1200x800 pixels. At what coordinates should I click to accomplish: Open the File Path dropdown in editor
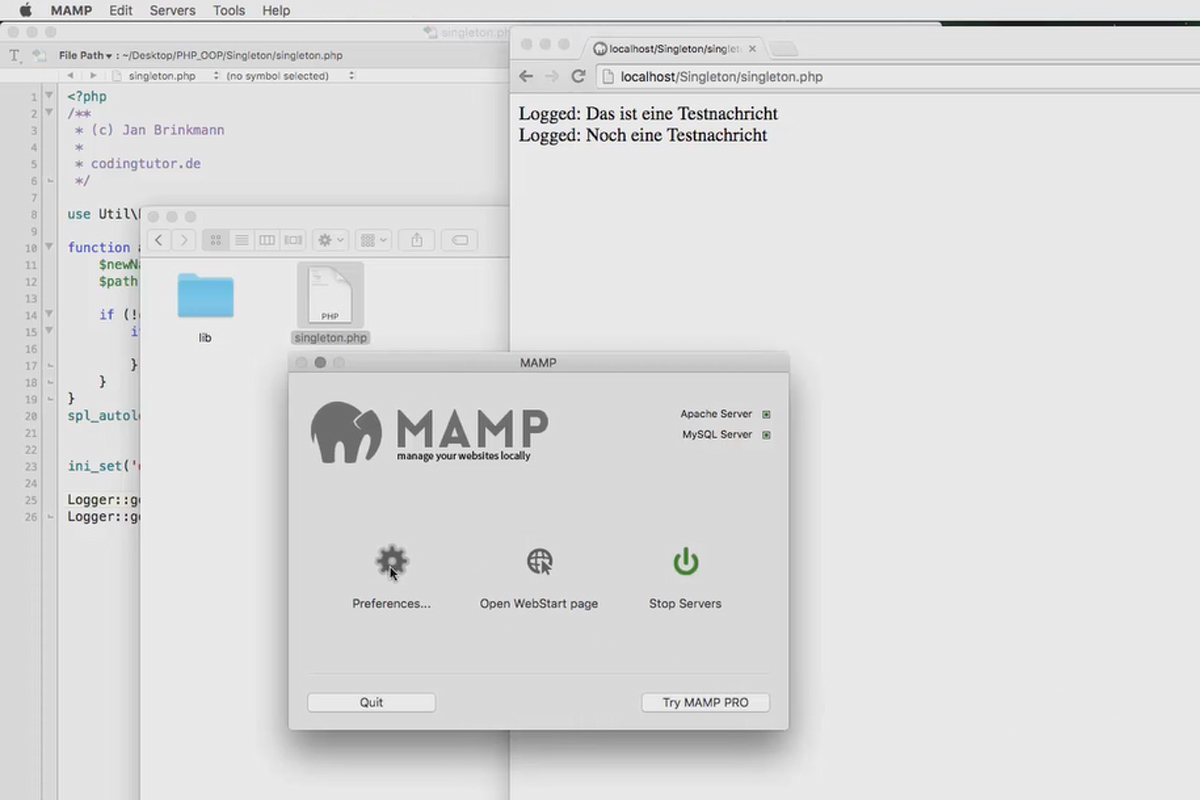87,56
